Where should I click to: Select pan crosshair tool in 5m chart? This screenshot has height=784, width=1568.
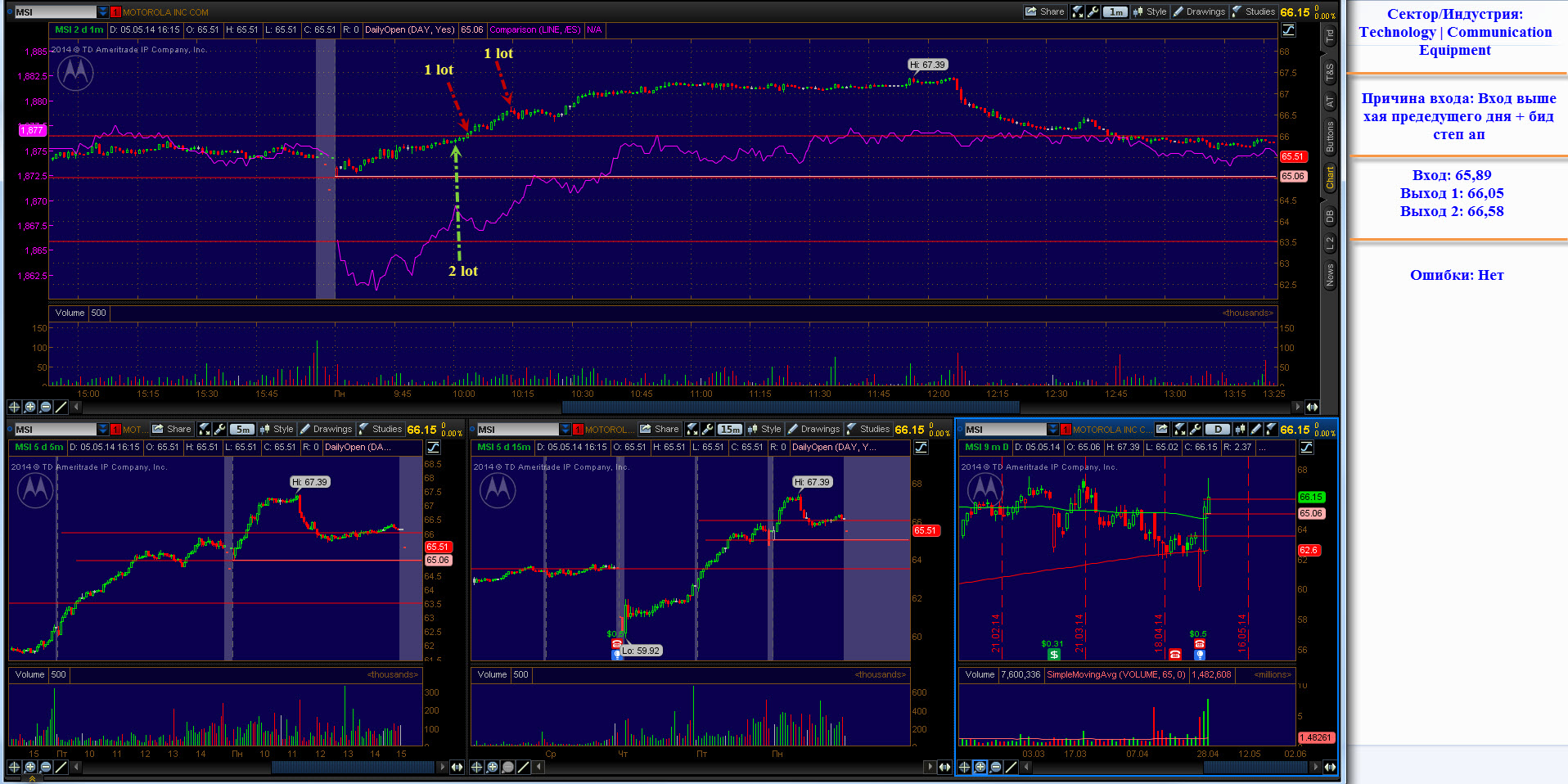click(x=14, y=767)
